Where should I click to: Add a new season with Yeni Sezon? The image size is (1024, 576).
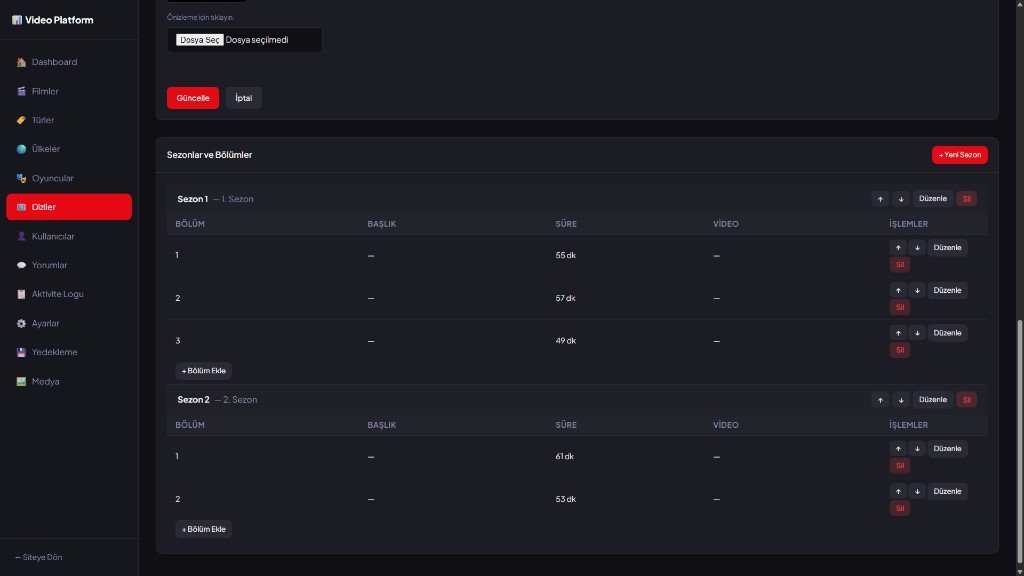click(x=960, y=155)
